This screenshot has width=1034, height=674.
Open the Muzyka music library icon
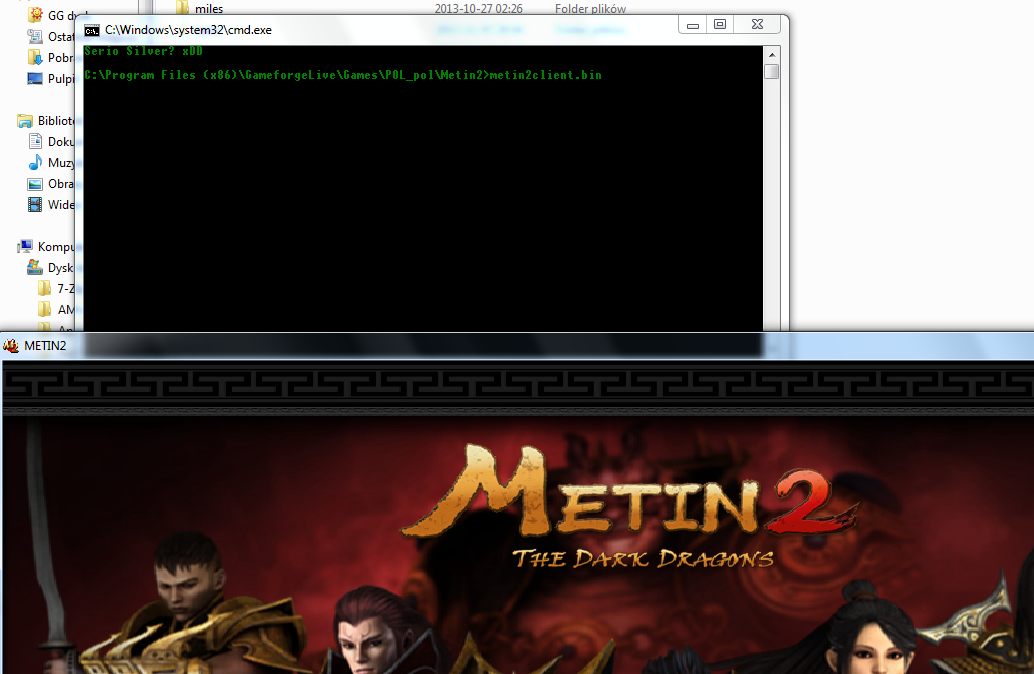(35, 162)
